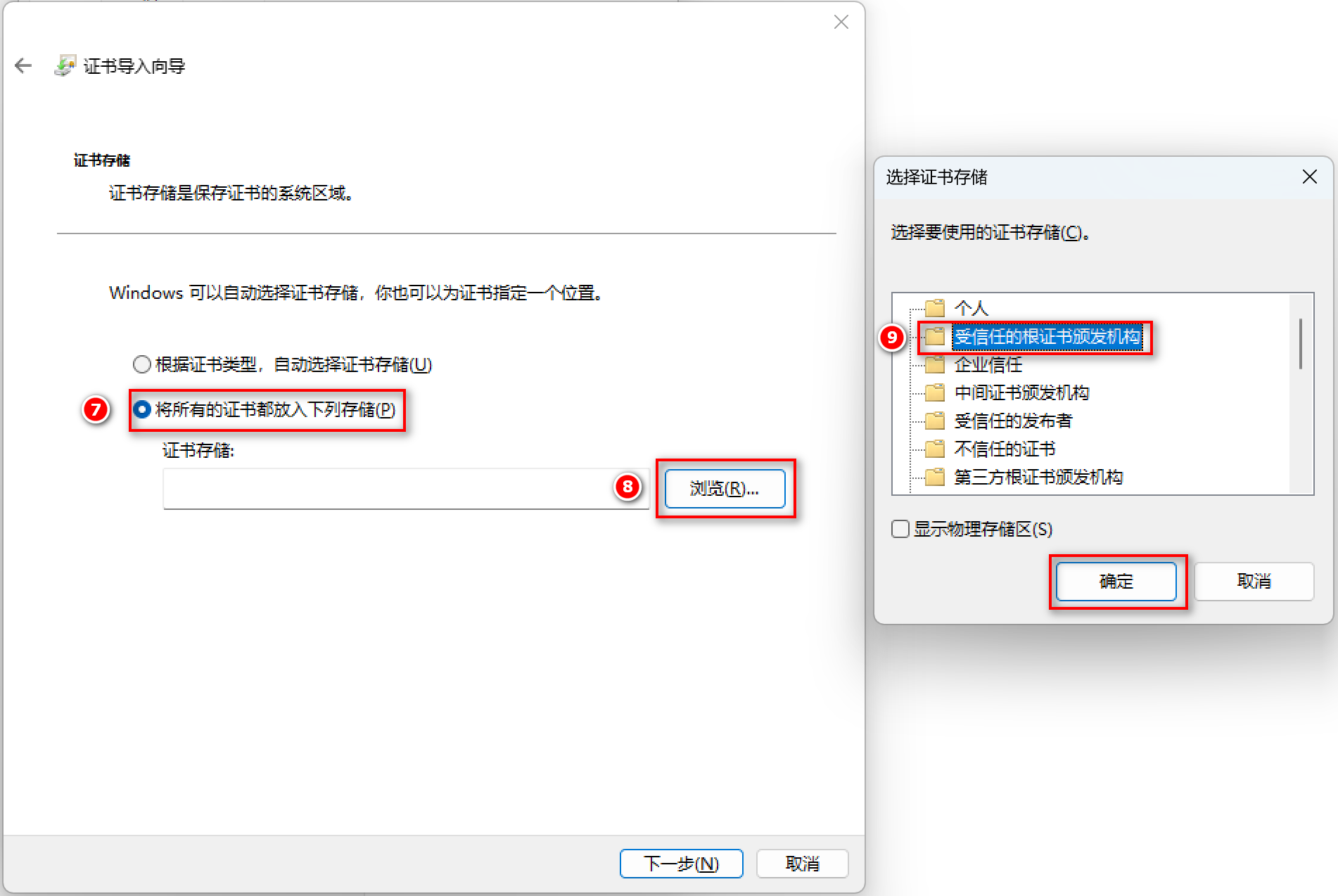
Task: Click the 证书导入向导 certificate icon
Action: [x=65, y=66]
